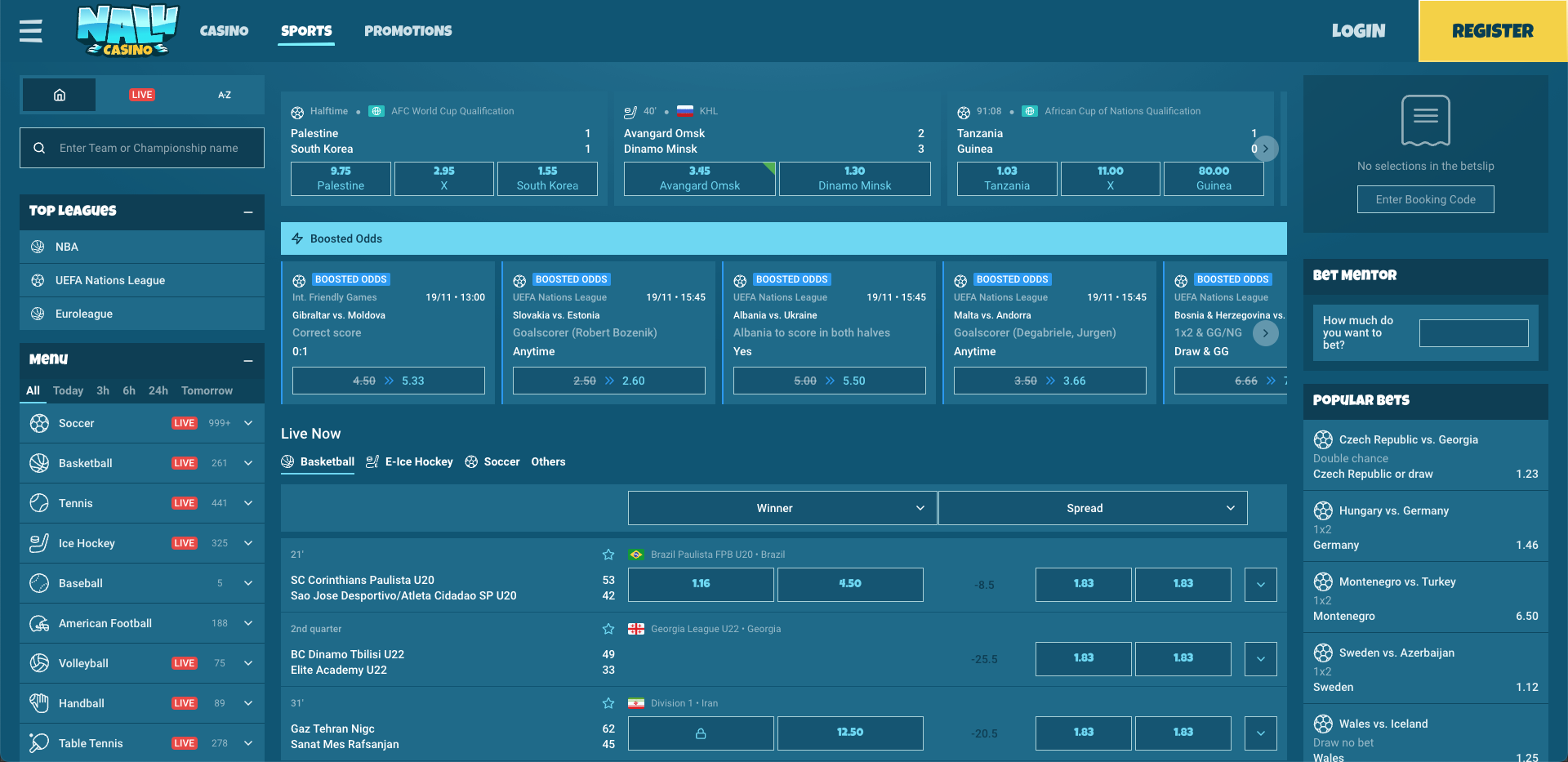Click the Enter Booking Code field

pos(1425,198)
